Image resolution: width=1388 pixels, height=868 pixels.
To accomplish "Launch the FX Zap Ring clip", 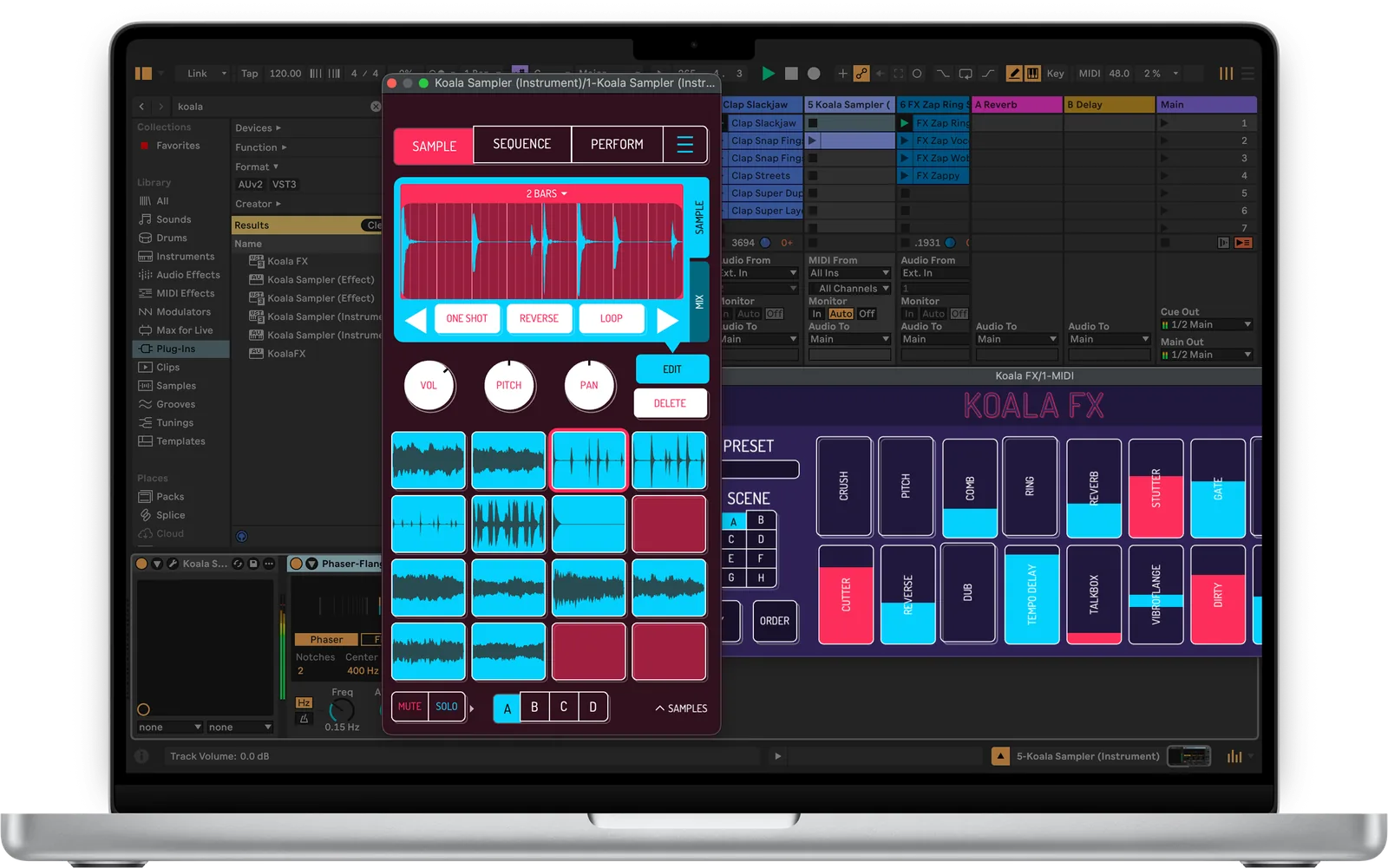I will (905, 123).
